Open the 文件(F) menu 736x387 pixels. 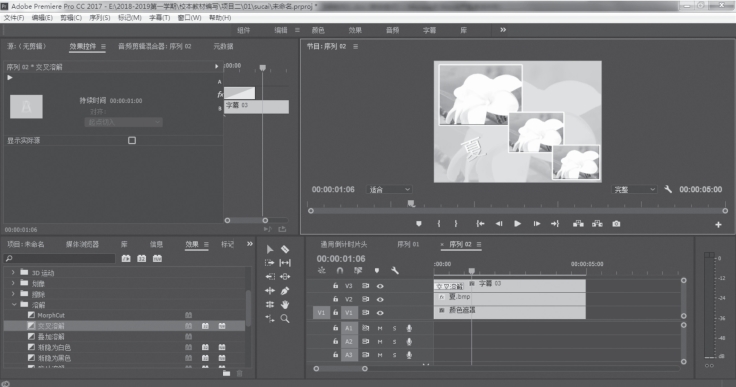point(14,17)
